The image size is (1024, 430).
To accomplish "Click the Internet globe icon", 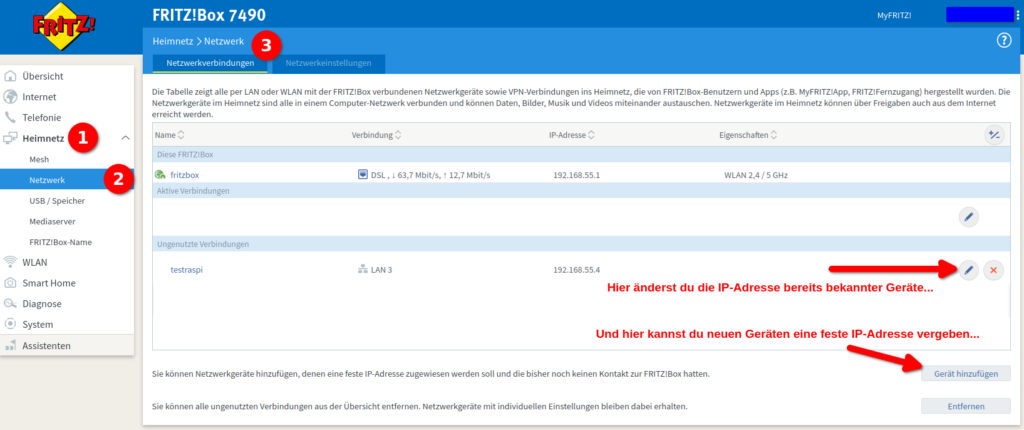I will (x=10, y=97).
